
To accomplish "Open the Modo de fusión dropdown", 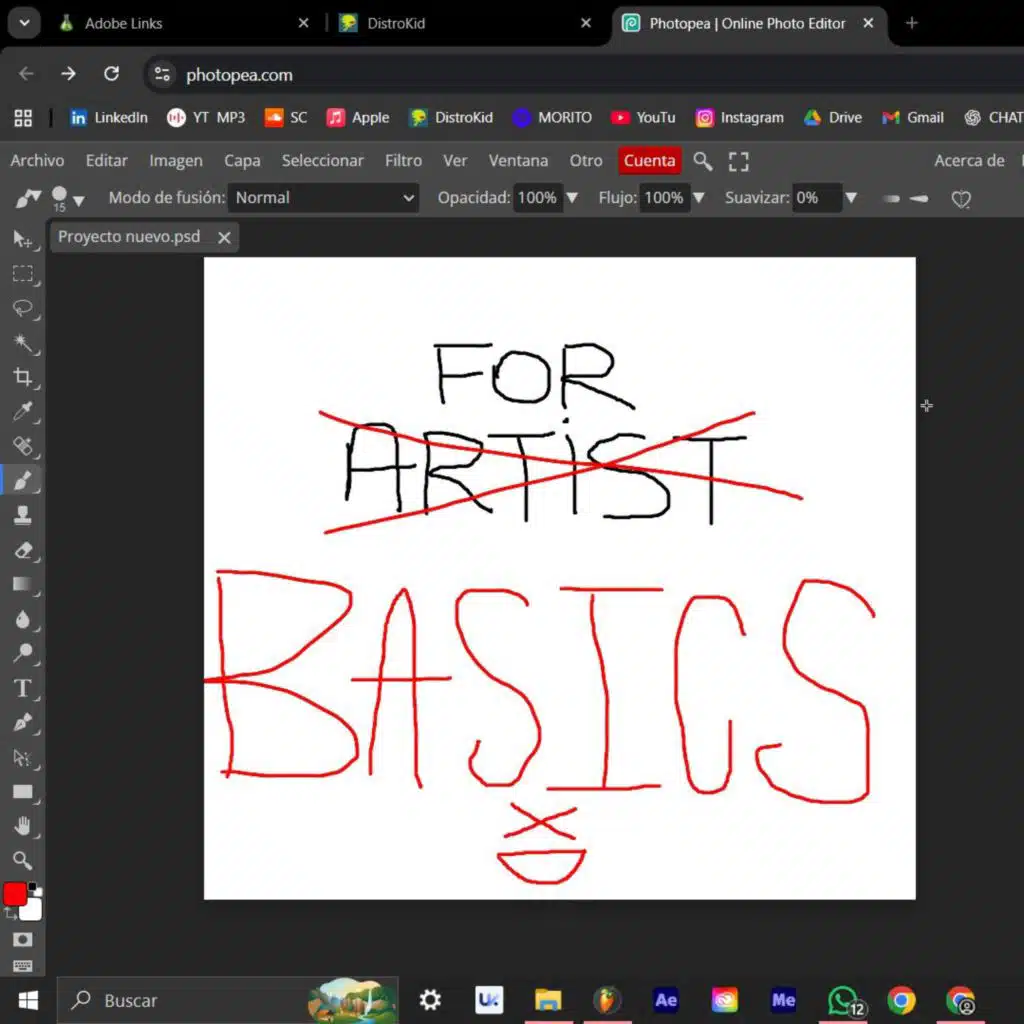I will pos(323,198).
